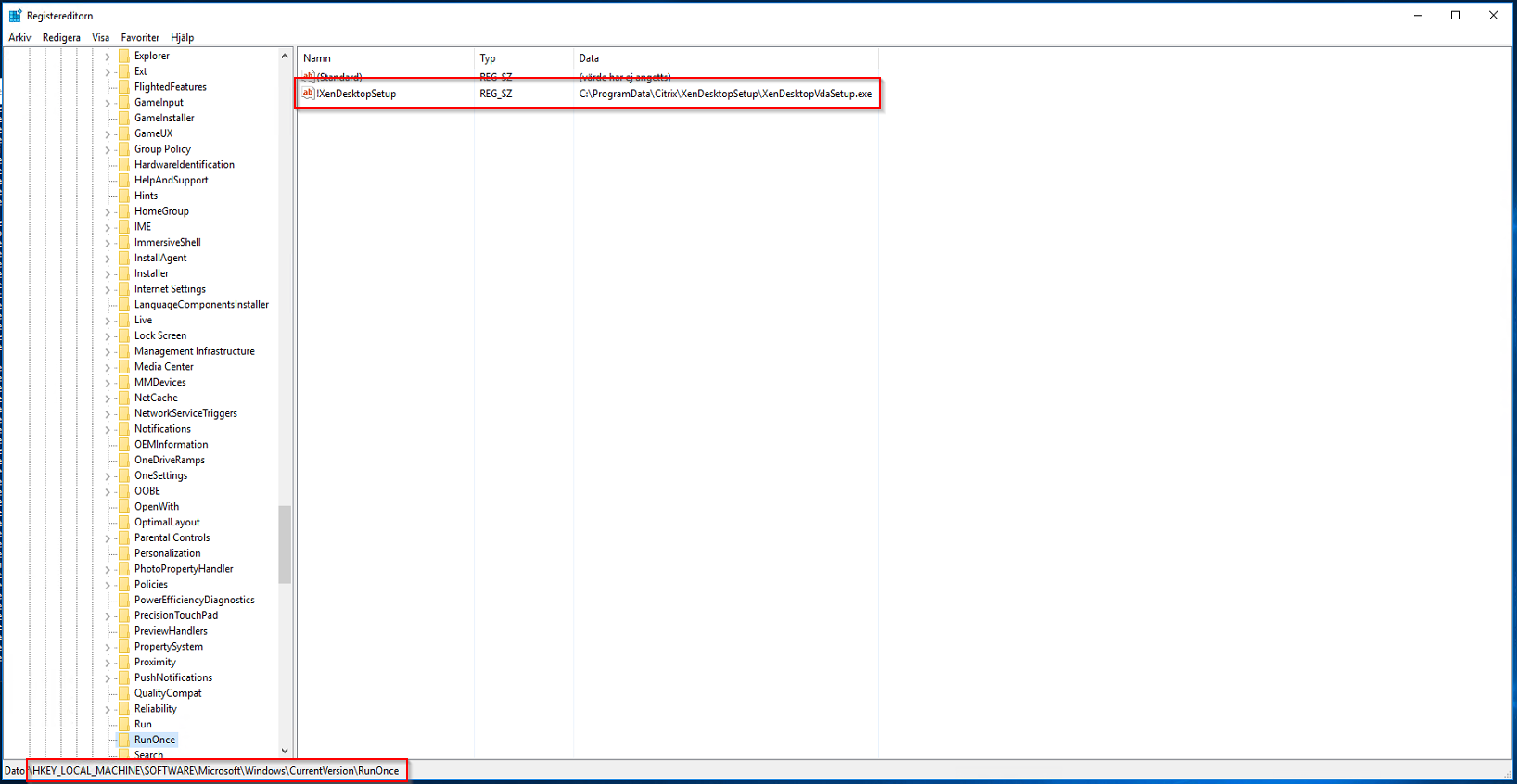Click the folder icon beside Live
This screenshot has width=1517, height=784.
[x=124, y=321]
